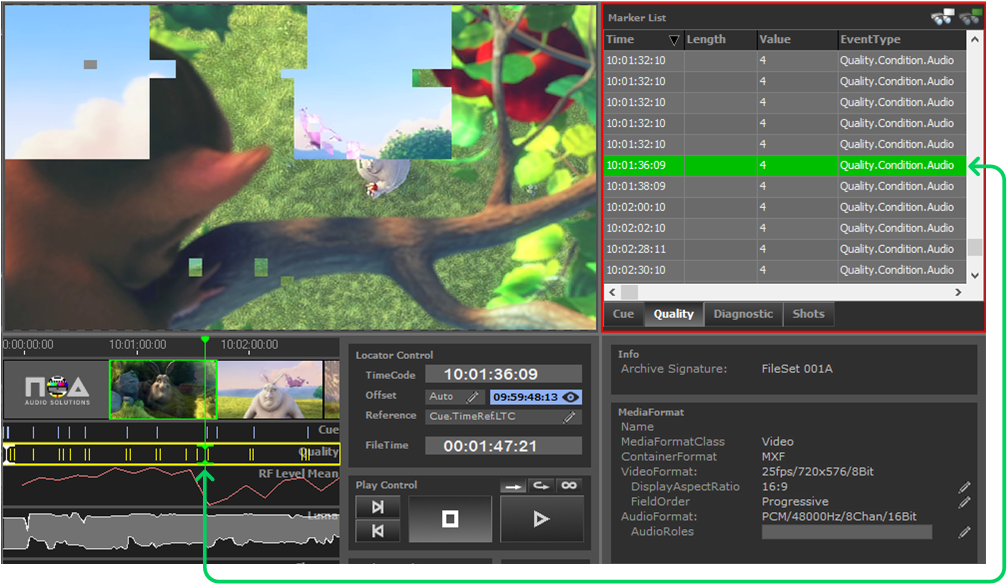Select the marker at 10:02:02:10
The image size is (1007, 584).
[x=785, y=228]
